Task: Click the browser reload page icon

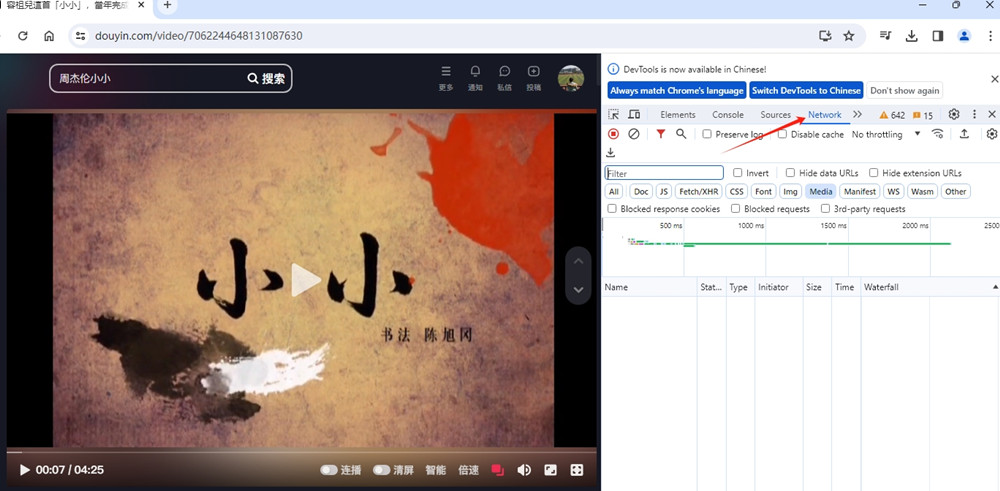Action: click(23, 36)
